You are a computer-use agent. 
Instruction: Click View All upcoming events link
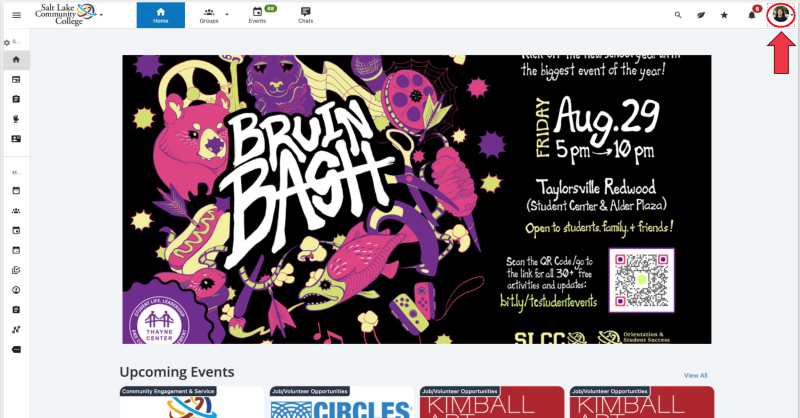(x=695, y=375)
